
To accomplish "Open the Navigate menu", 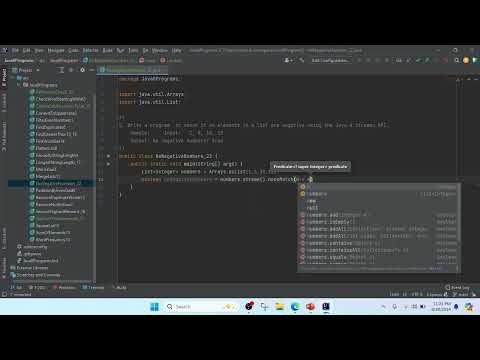I will 56,50.
